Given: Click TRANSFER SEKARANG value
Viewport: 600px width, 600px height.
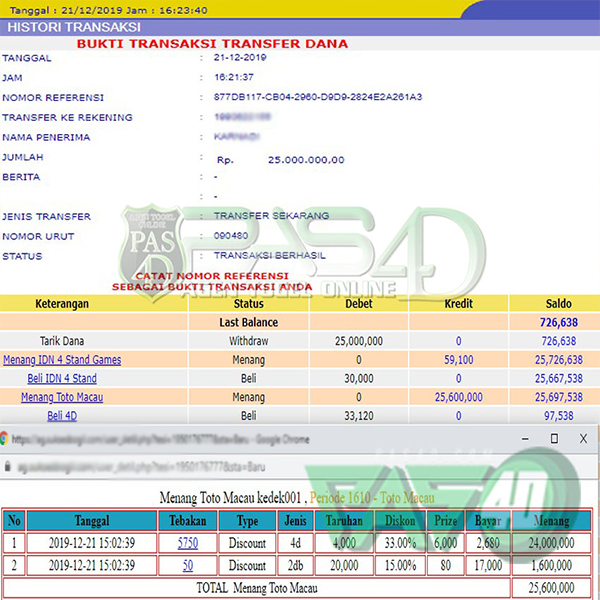Looking at the screenshot, I should click(271, 216).
